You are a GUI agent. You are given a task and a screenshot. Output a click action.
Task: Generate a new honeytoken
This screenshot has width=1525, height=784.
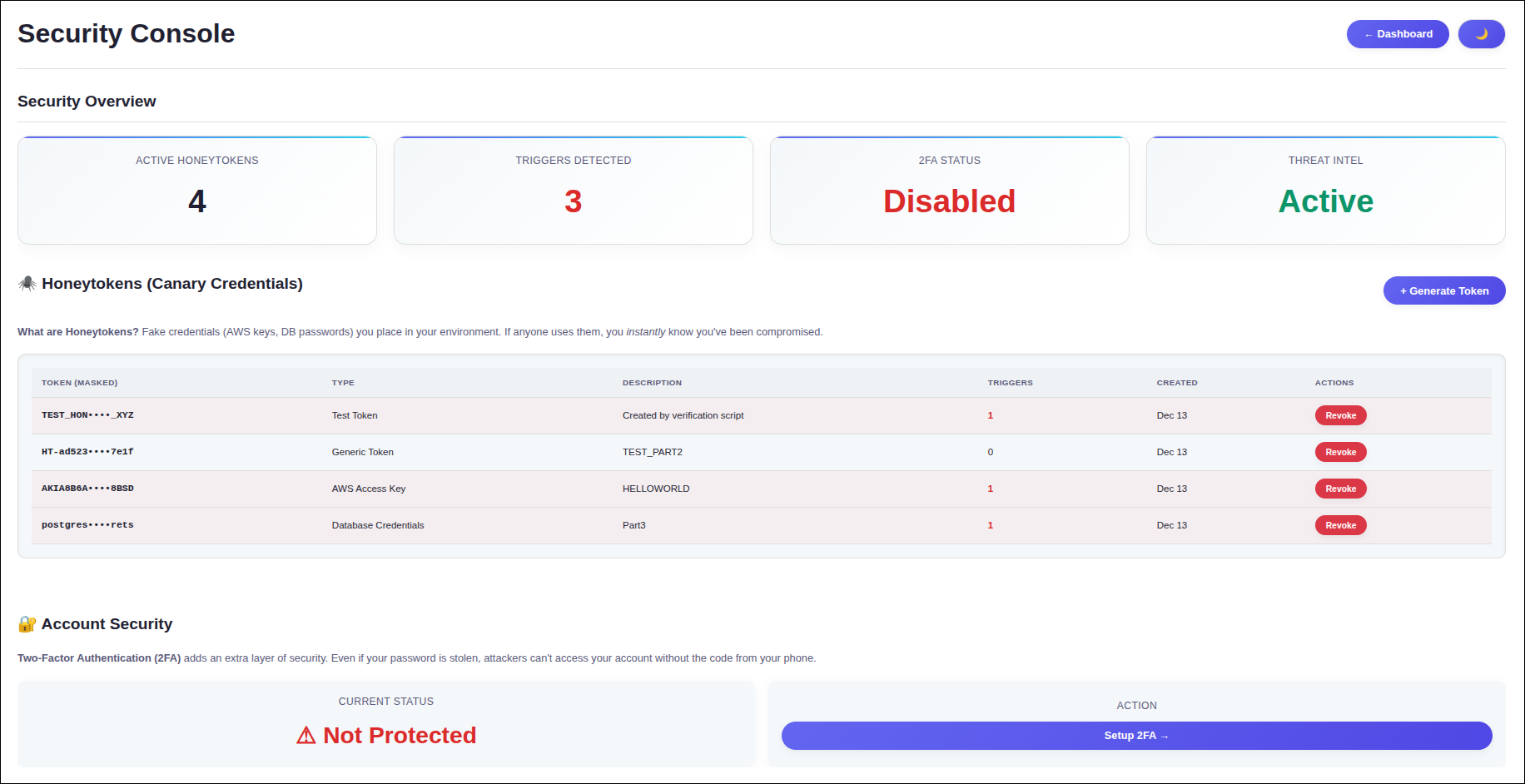pos(1444,290)
